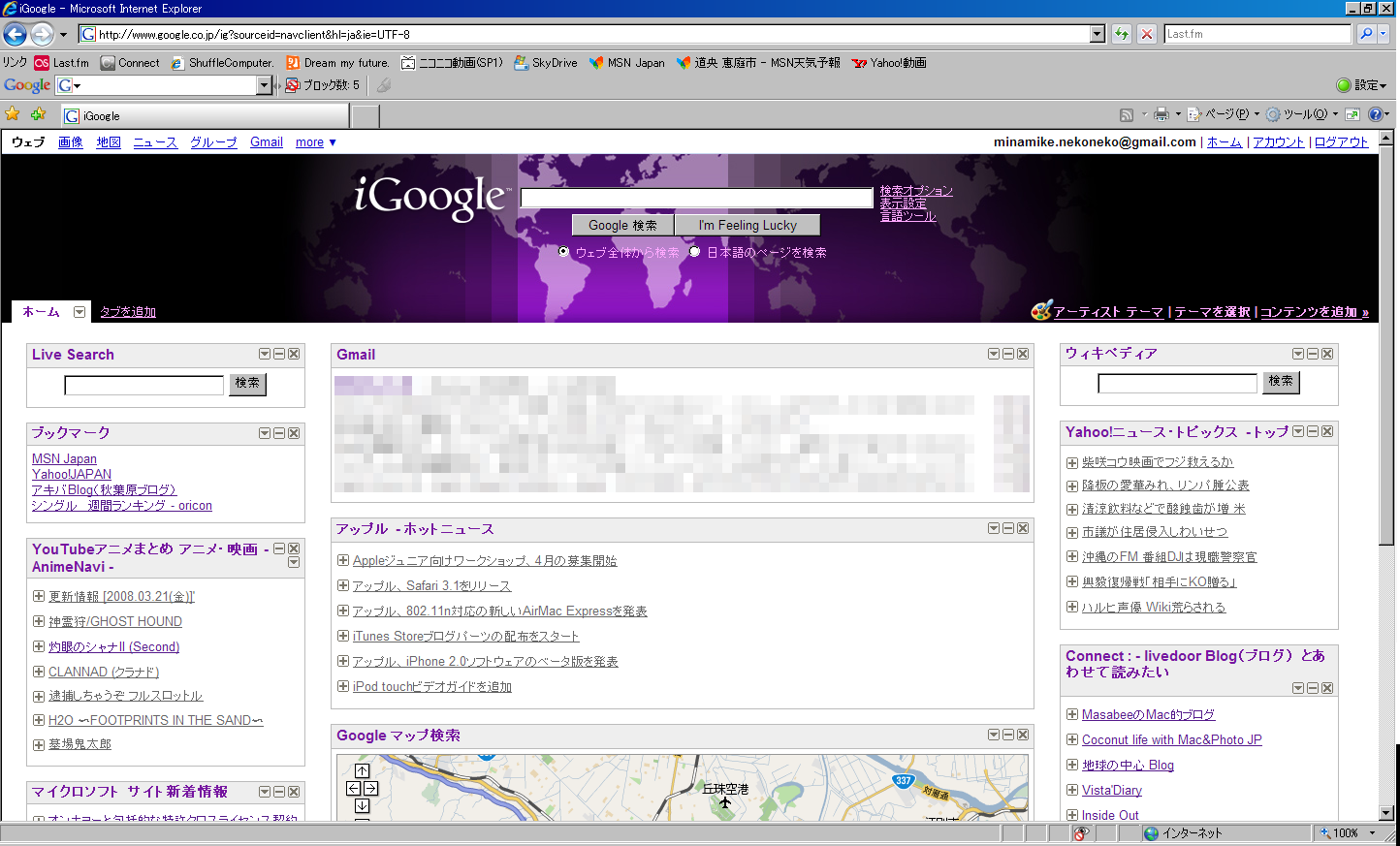1400x846 pixels.
Task: Pan the Google map down with arrow
Action: 362,805
